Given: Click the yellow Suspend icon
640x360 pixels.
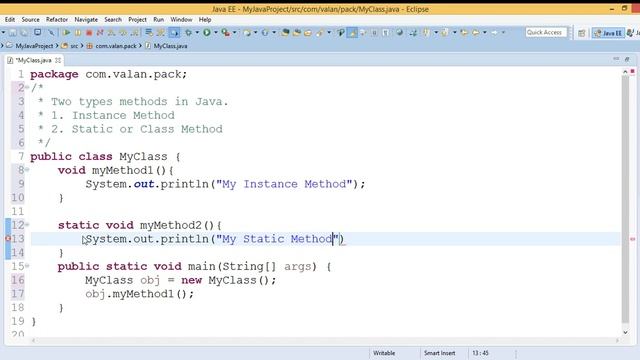Looking at the screenshot, I should (x=78, y=32).
